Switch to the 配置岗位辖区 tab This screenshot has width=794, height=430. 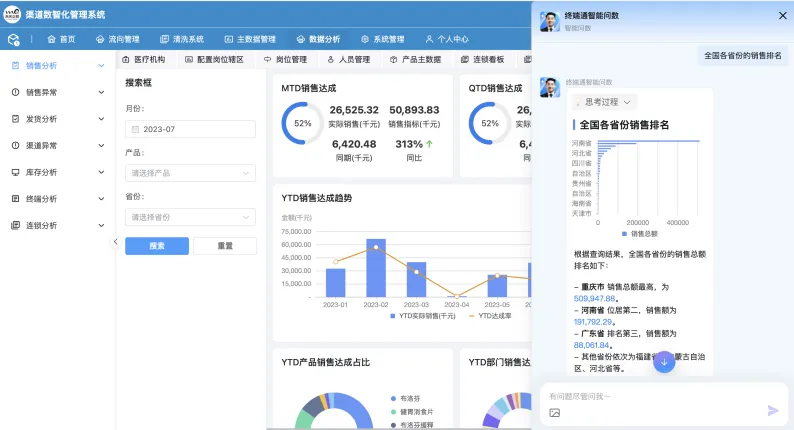click(x=214, y=59)
